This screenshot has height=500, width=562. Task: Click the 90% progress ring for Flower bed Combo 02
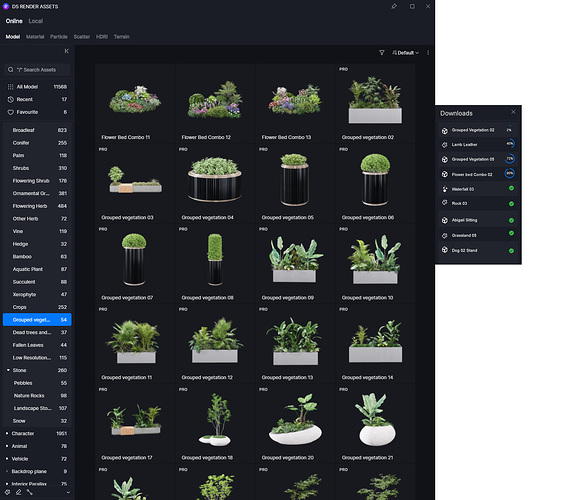[510, 173]
